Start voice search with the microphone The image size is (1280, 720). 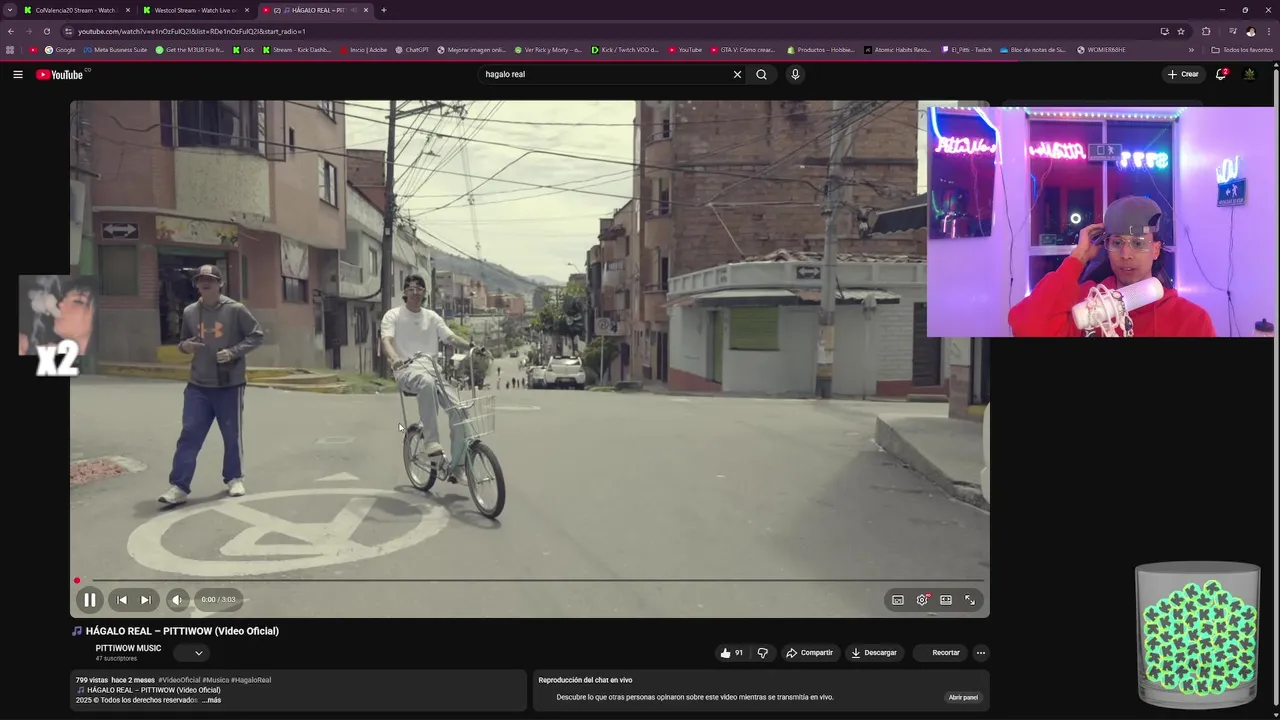795,74
